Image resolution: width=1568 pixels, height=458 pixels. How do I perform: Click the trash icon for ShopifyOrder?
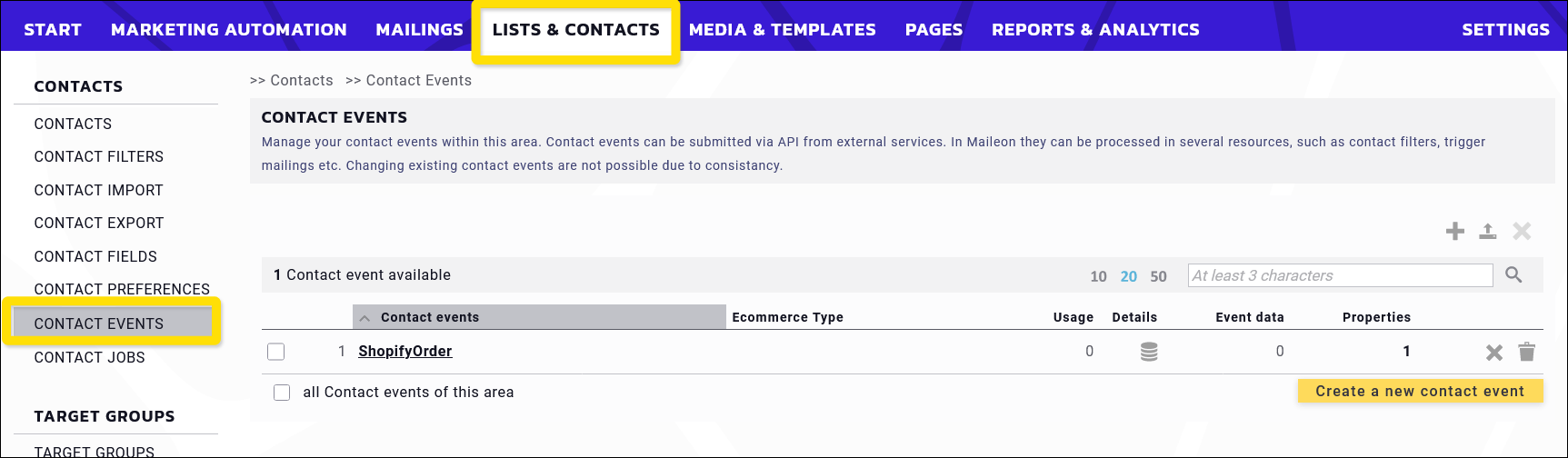pos(1527,352)
